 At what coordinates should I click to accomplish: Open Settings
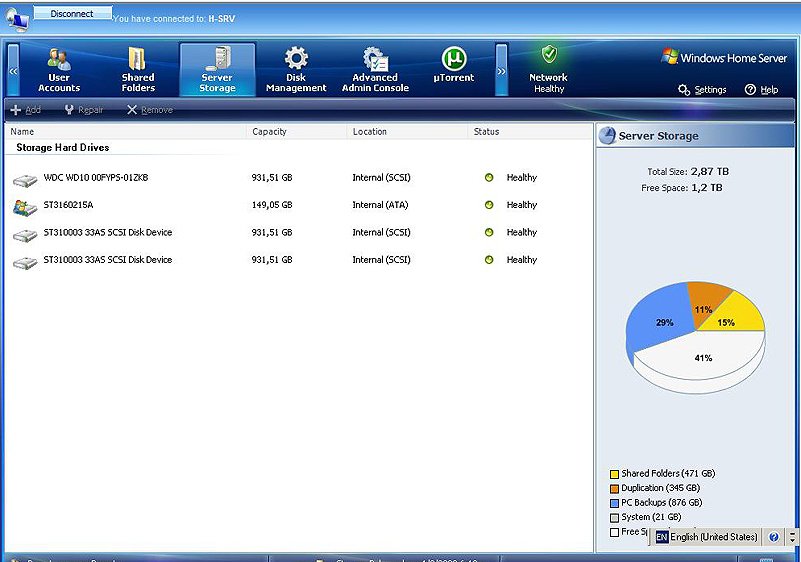(702, 90)
